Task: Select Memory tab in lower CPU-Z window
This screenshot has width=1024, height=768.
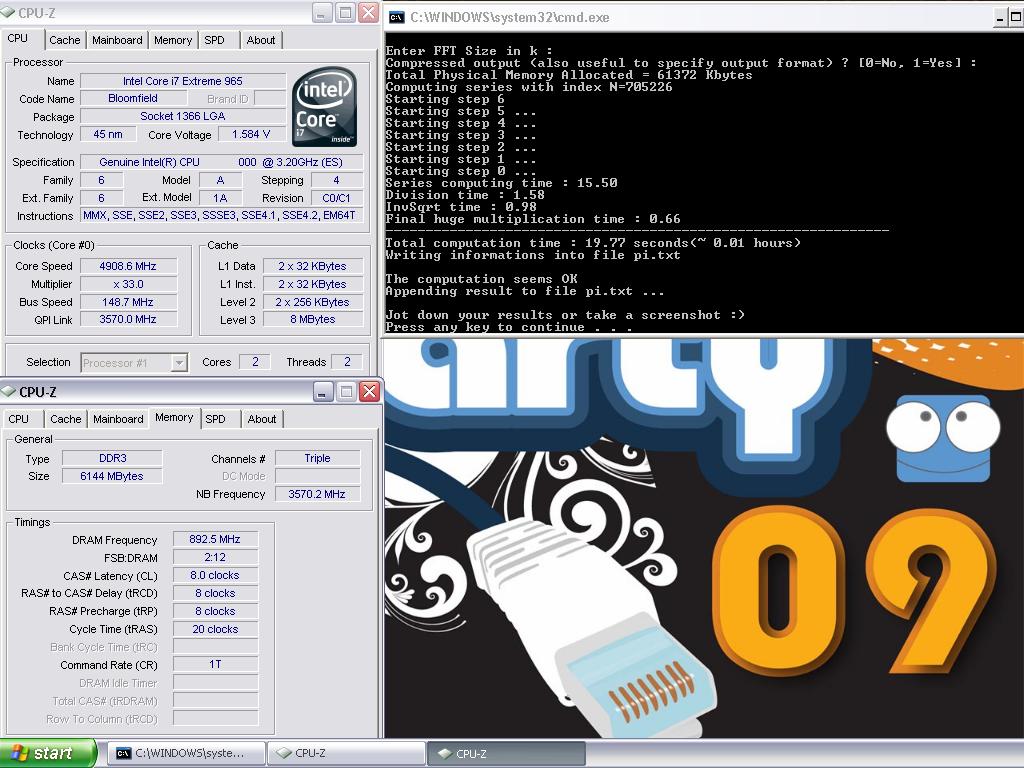Action: pyautogui.click(x=174, y=417)
